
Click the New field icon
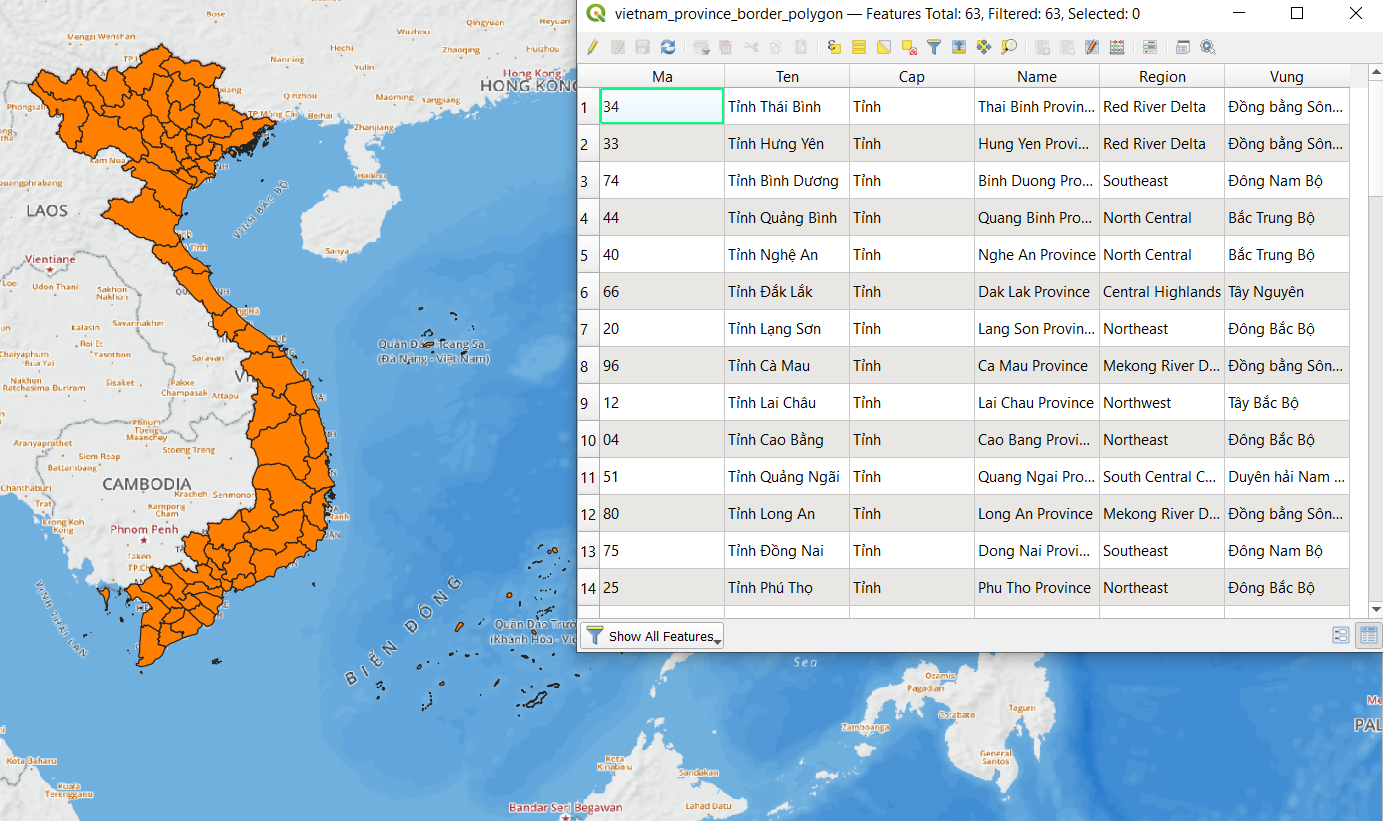1043,47
